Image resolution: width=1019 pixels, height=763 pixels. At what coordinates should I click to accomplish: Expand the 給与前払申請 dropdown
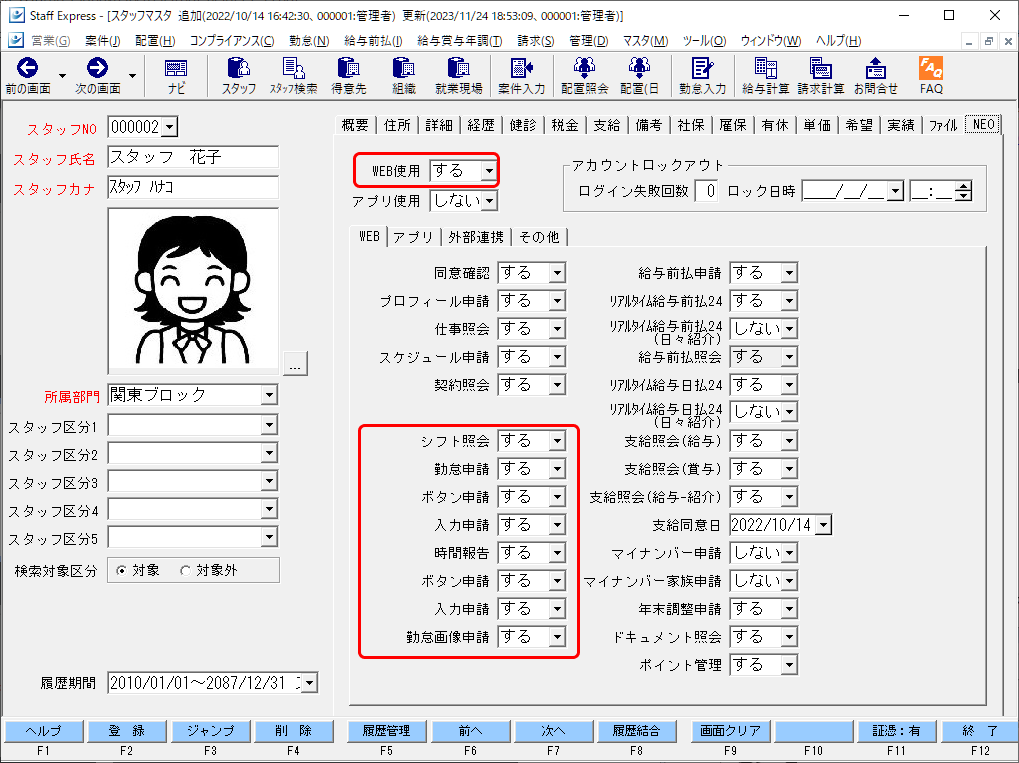pos(789,273)
